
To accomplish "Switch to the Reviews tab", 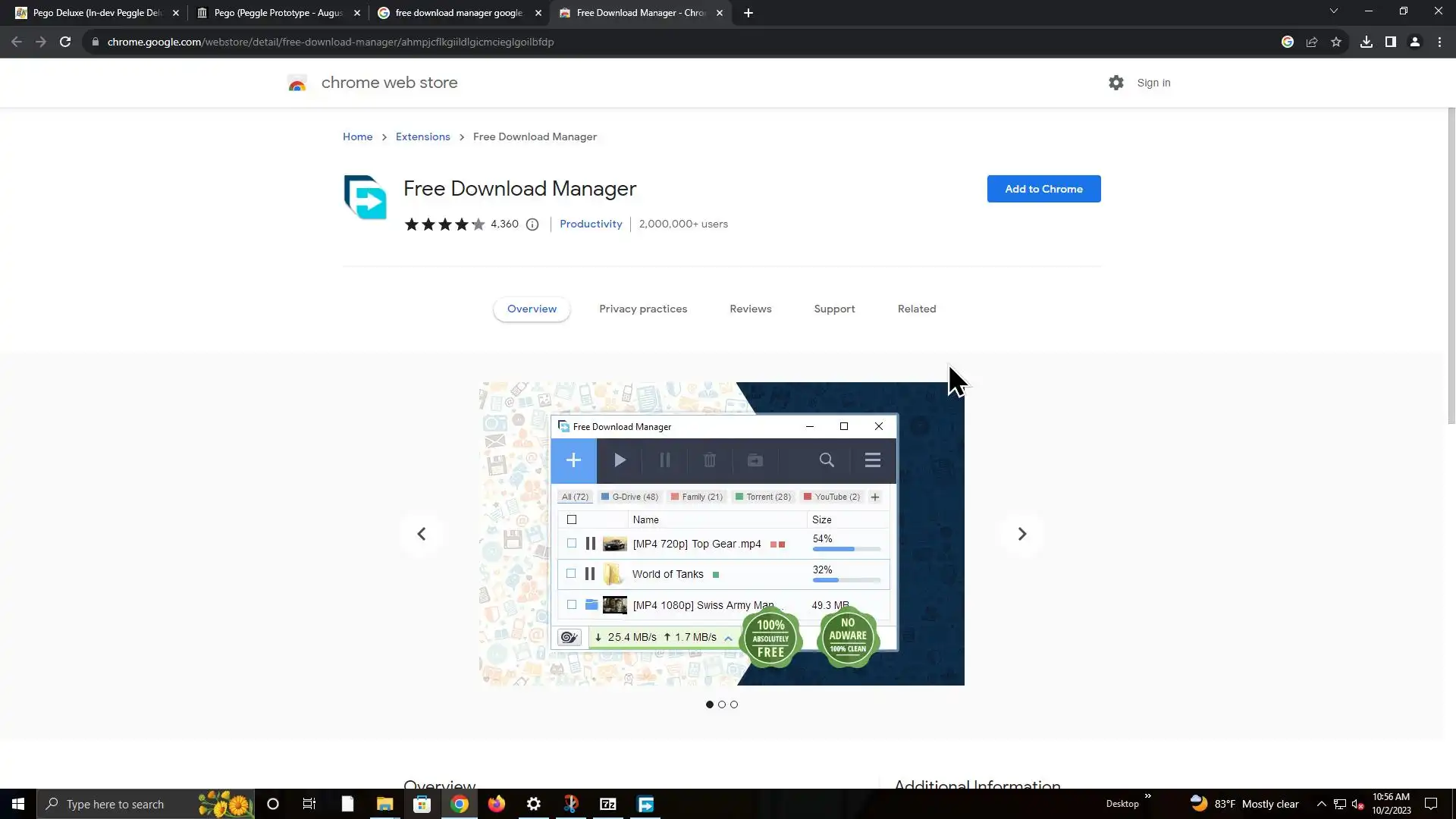I will [x=750, y=309].
